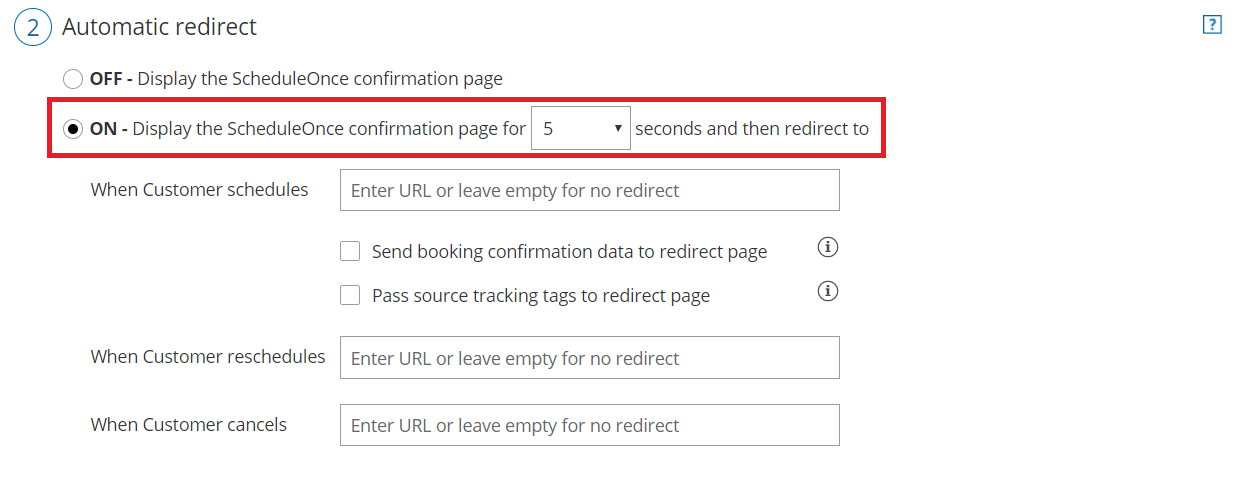Select the ON redirect radio button

tap(73, 129)
